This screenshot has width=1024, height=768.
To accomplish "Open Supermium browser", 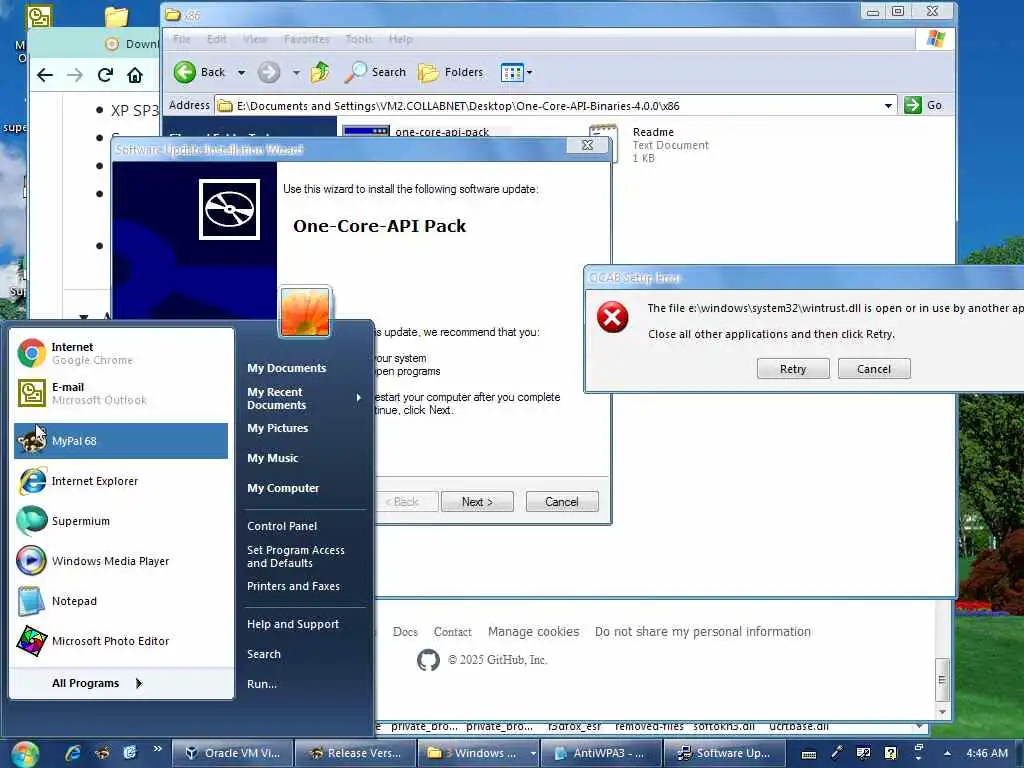I will tap(121, 521).
